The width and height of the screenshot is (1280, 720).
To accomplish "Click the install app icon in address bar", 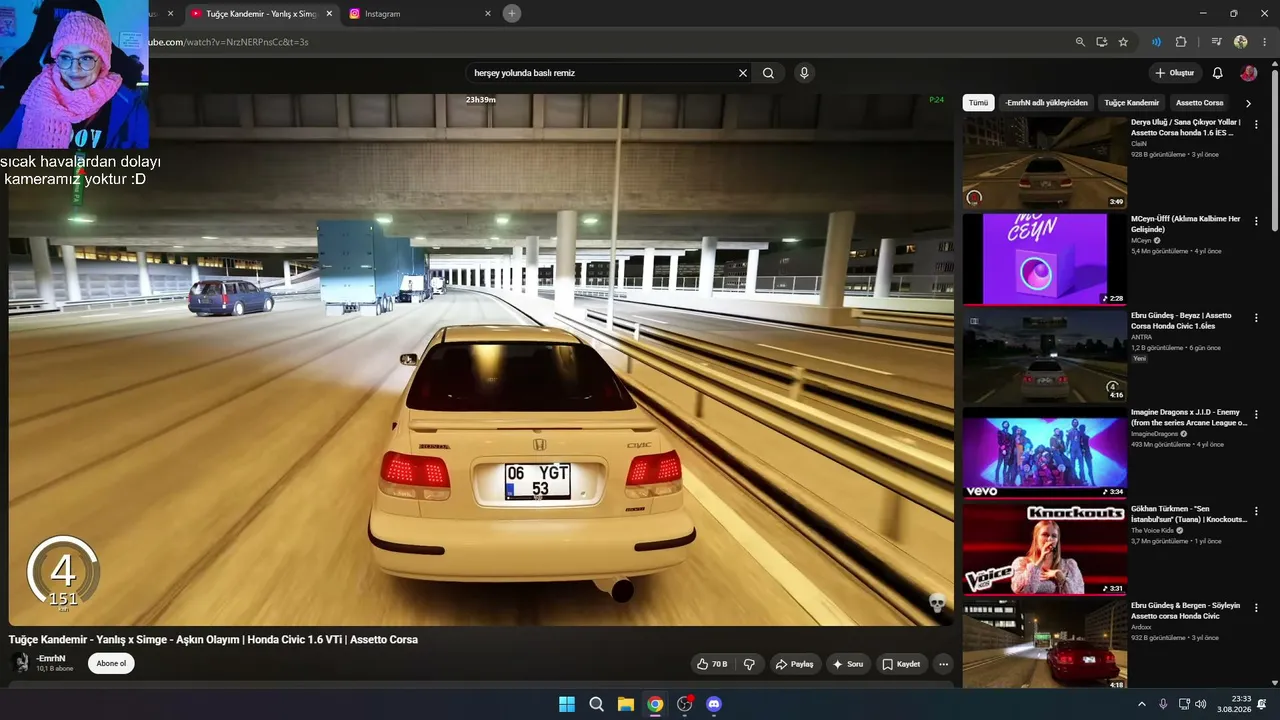I will point(1101,42).
